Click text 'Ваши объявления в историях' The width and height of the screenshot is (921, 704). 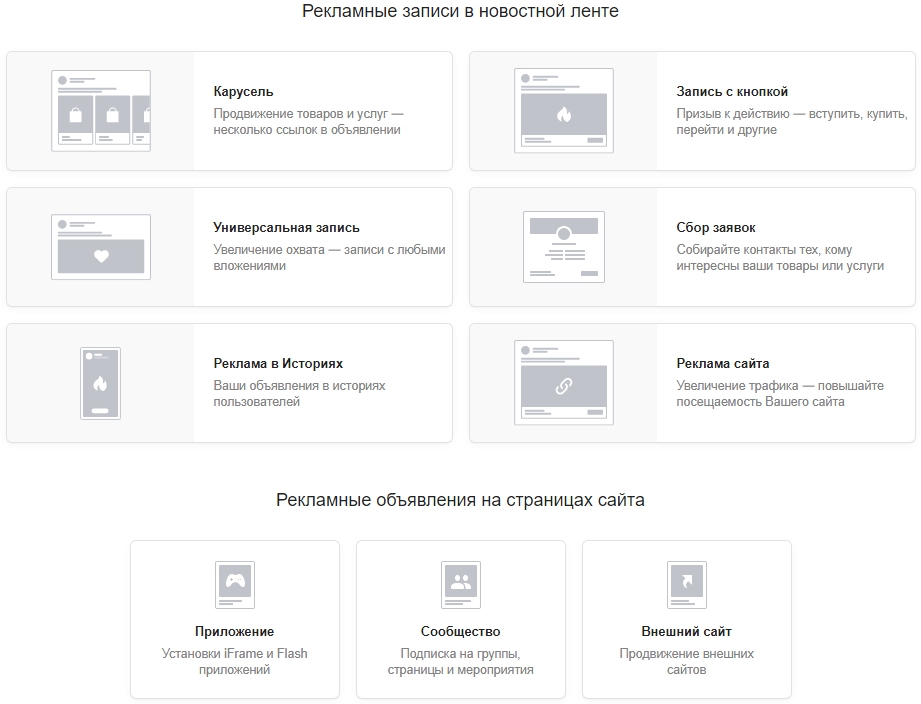click(x=299, y=385)
